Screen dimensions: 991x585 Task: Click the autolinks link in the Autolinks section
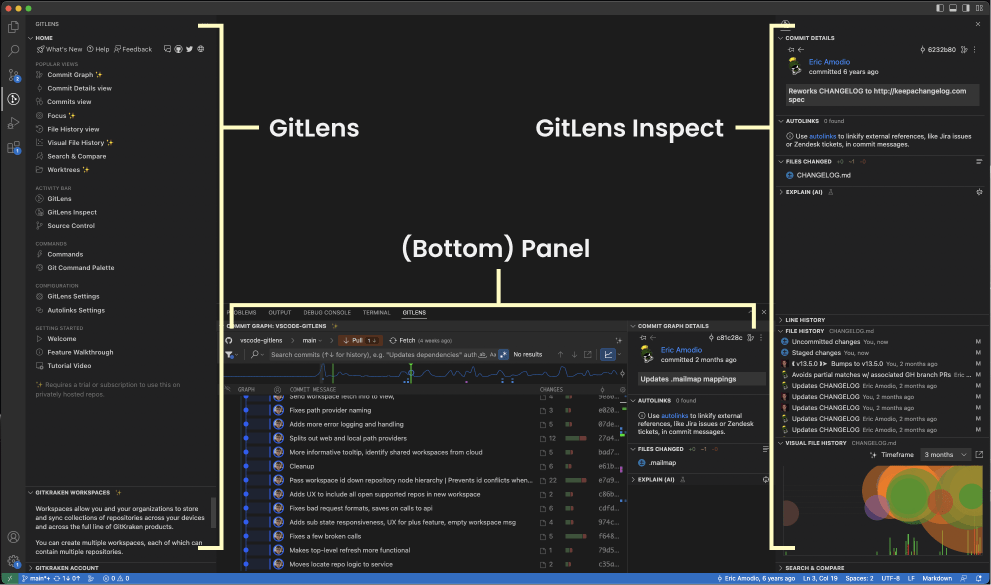point(823,136)
